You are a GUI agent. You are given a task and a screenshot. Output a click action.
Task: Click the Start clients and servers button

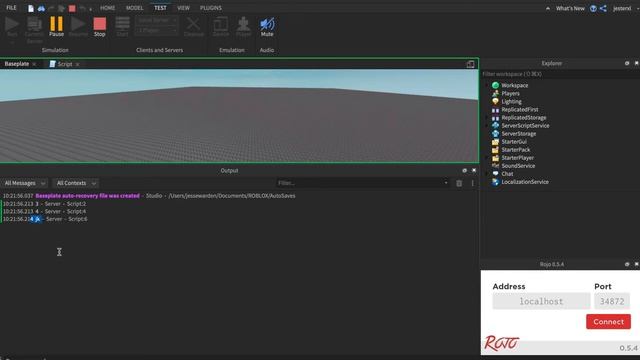(122, 27)
